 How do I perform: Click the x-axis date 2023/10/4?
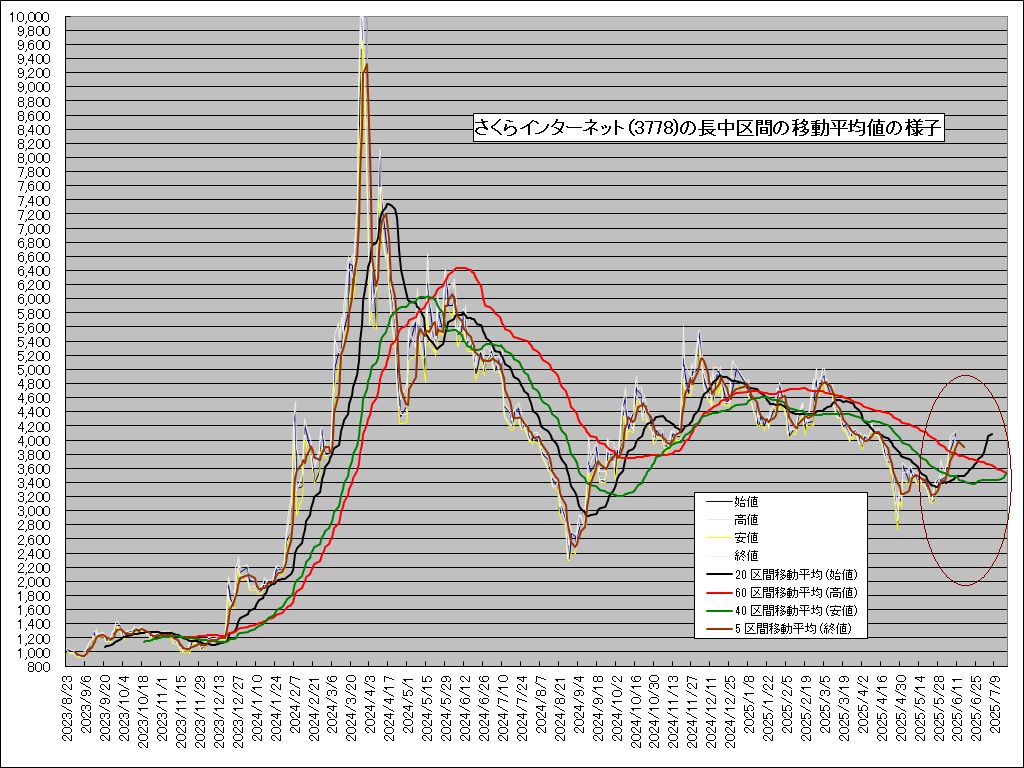[x=124, y=710]
